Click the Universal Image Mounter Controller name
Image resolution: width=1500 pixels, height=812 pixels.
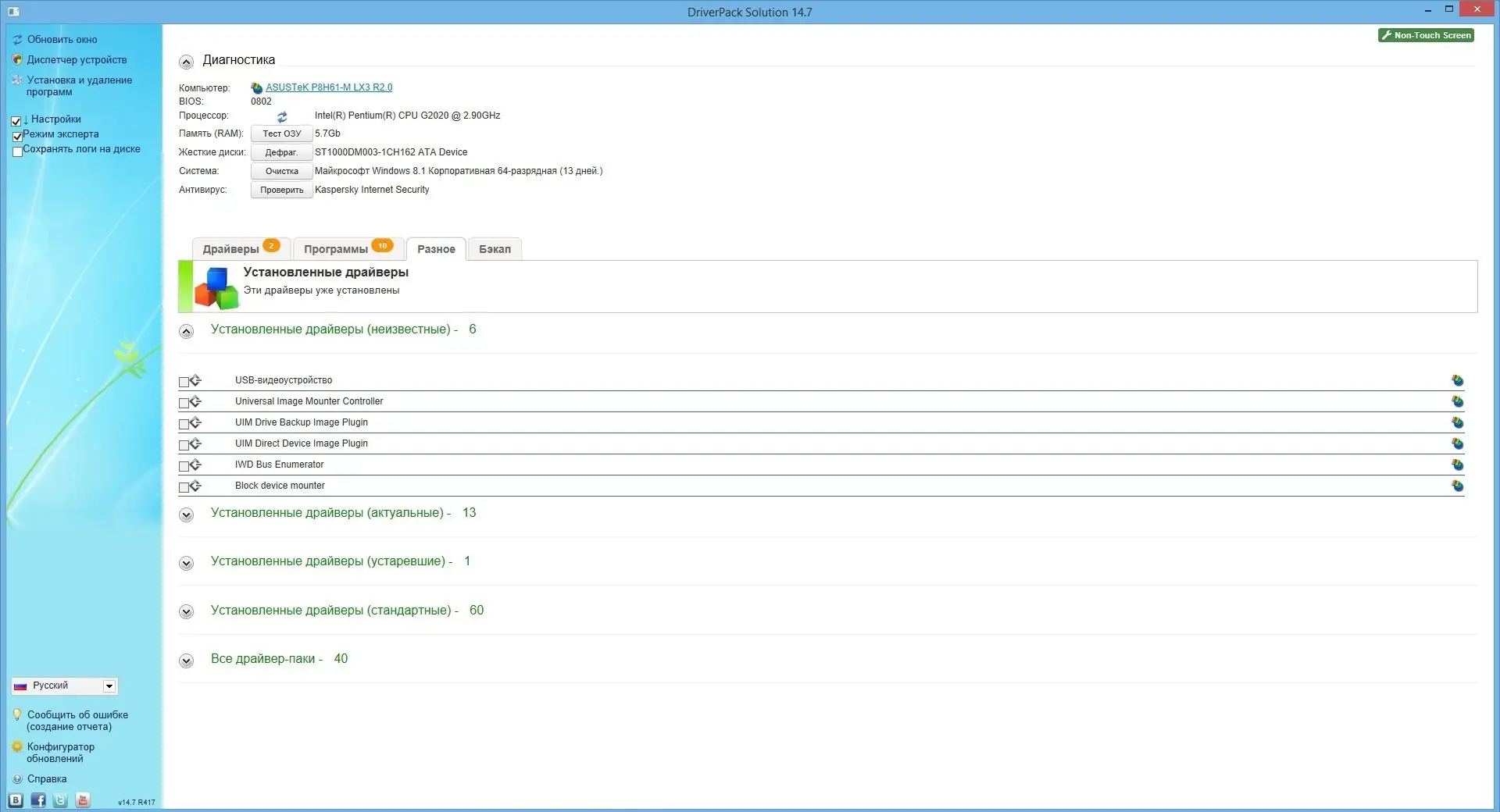309,401
